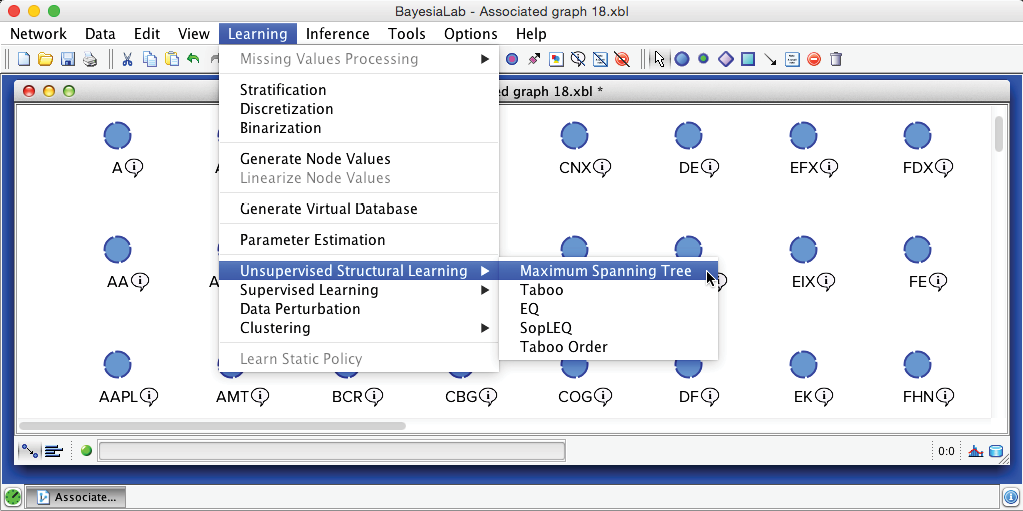Click the Associate... window taskbar button
This screenshot has height=511, width=1023.
click(x=76, y=496)
